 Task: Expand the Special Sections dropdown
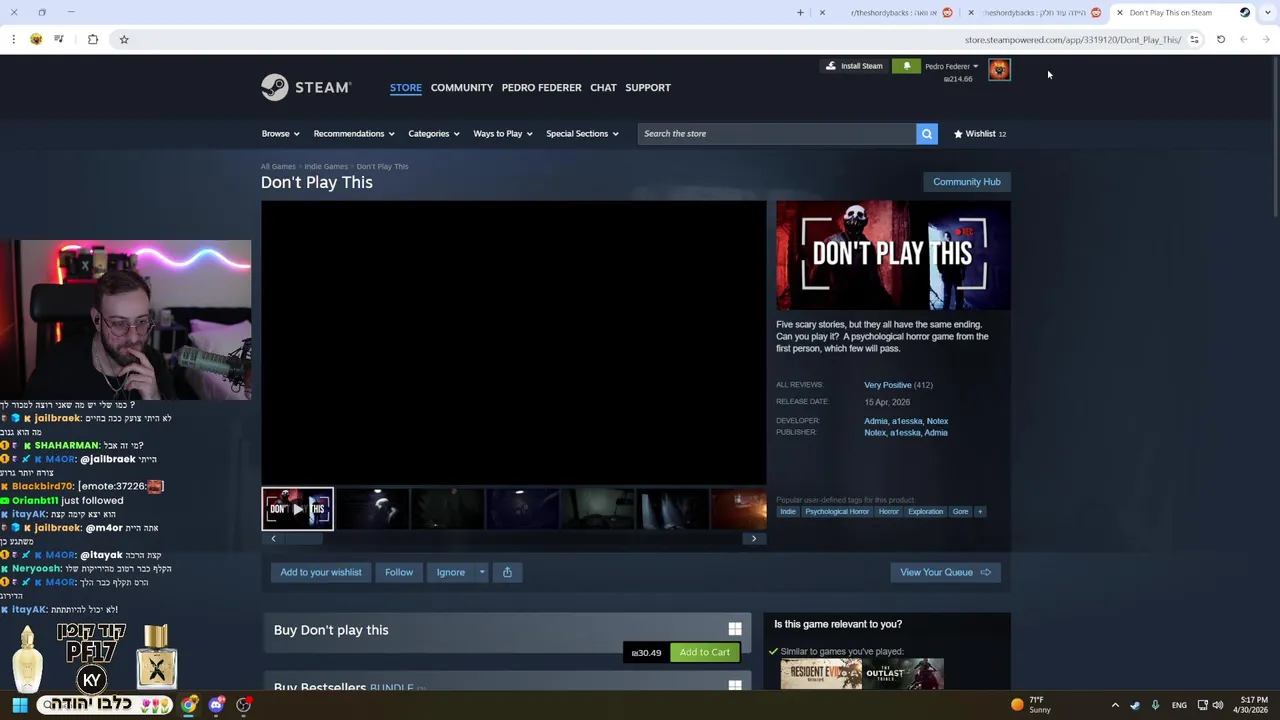[x=582, y=133]
